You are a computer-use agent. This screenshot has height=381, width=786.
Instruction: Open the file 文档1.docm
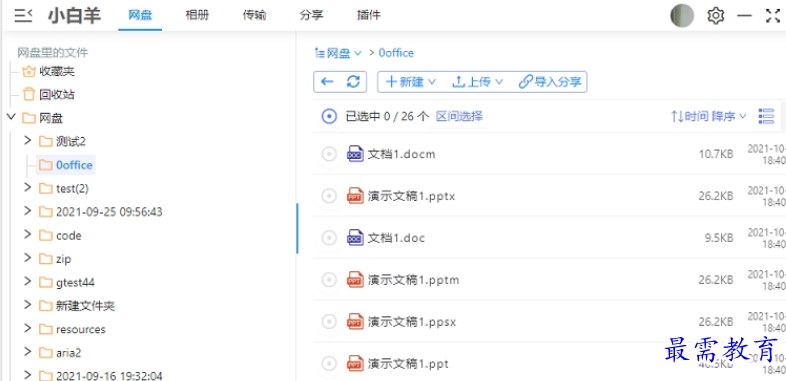[x=402, y=154]
